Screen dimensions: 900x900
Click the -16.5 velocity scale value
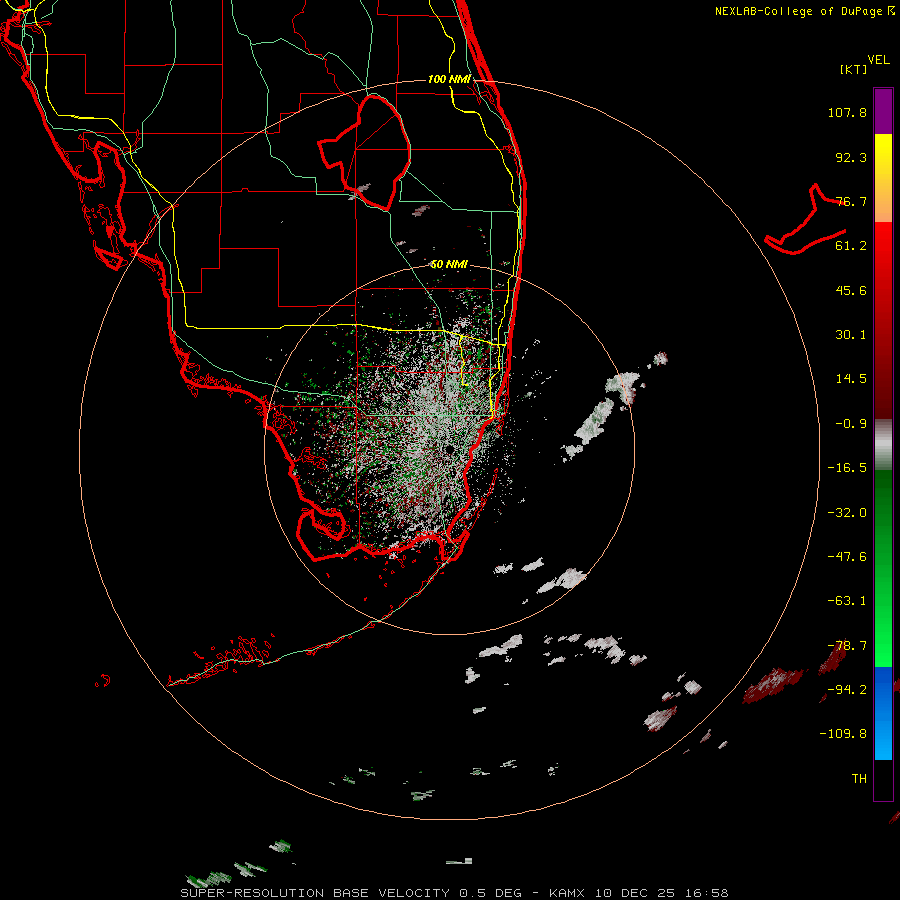pos(847,468)
